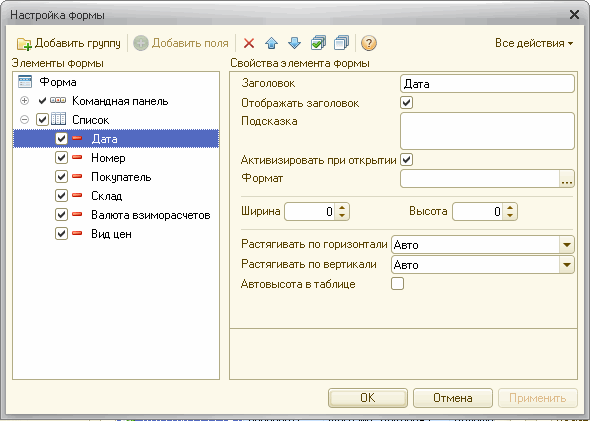
Task: Toggle the Командная панель checkmark
Action: coord(43,101)
